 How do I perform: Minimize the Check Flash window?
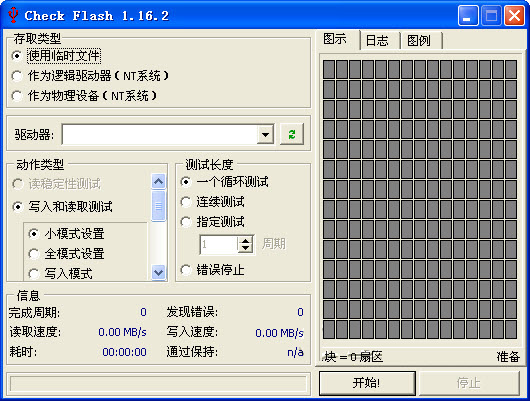click(x=468, y=16)
